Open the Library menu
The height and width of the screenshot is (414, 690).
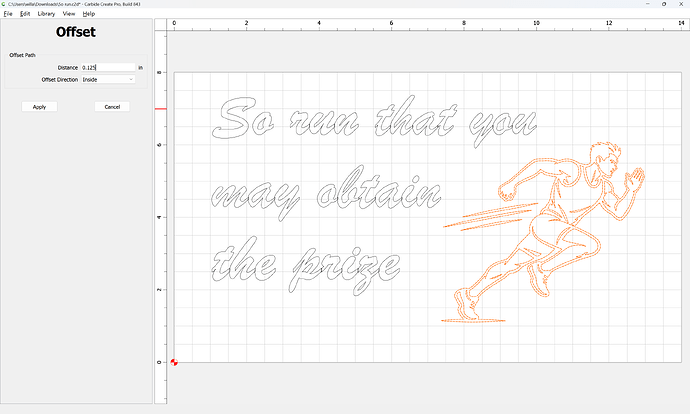coord(46,14)
